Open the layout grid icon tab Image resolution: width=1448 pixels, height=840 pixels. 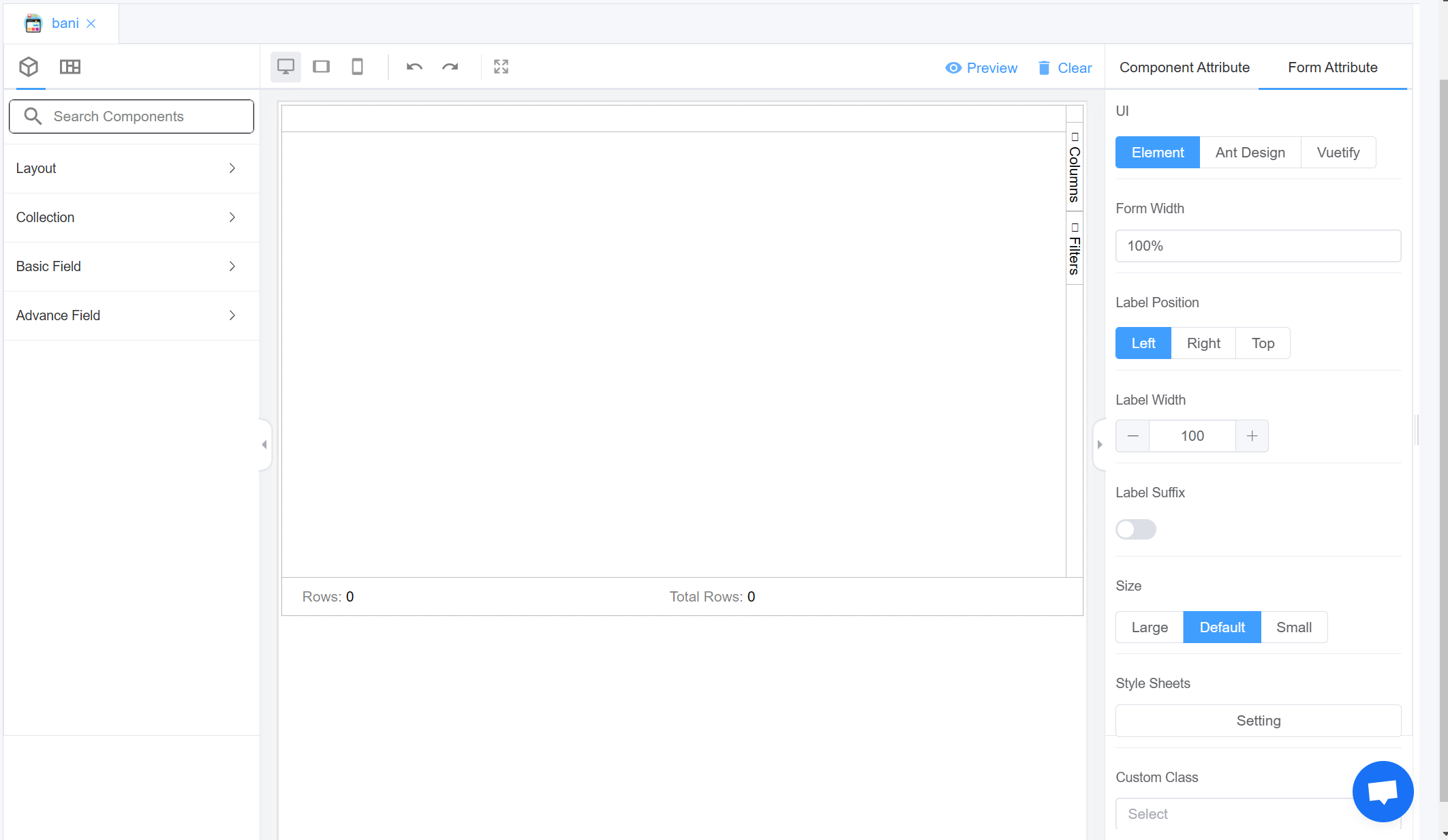(x=70, y=67)
